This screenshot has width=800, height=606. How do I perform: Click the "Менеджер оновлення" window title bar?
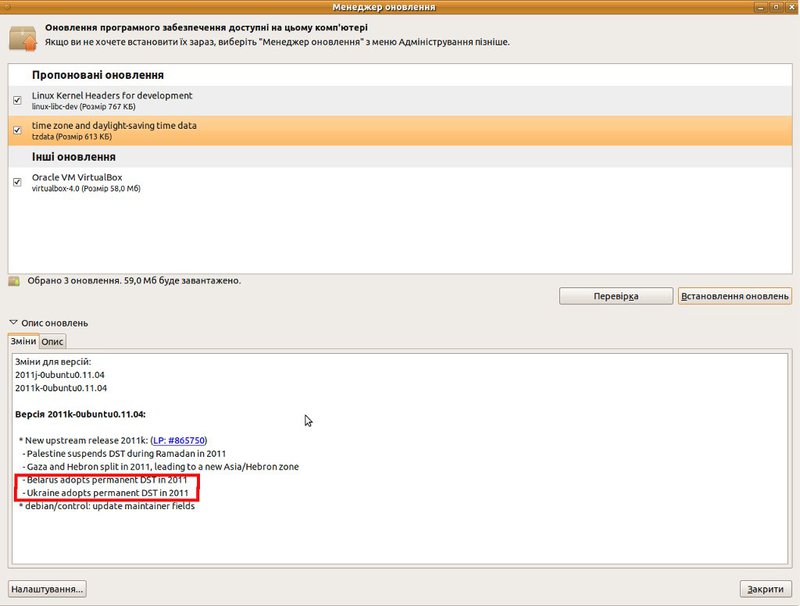coord(400,7)
